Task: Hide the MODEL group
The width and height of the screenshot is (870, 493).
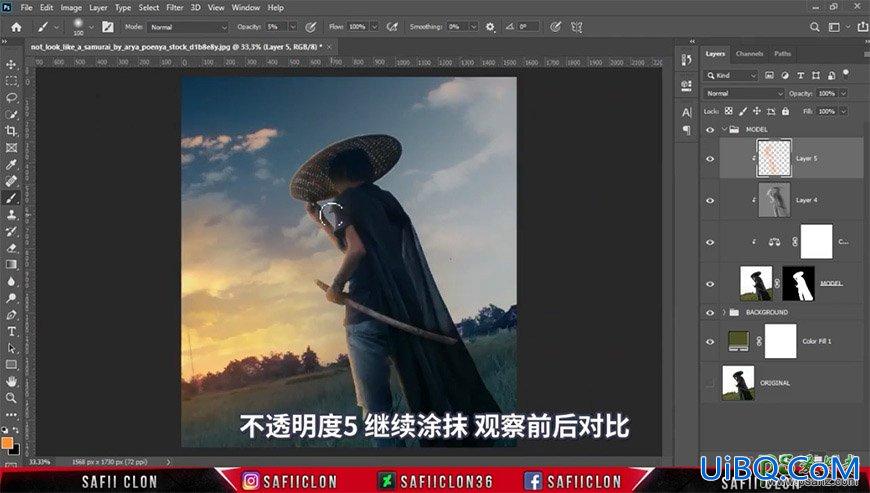Action: 710,130
